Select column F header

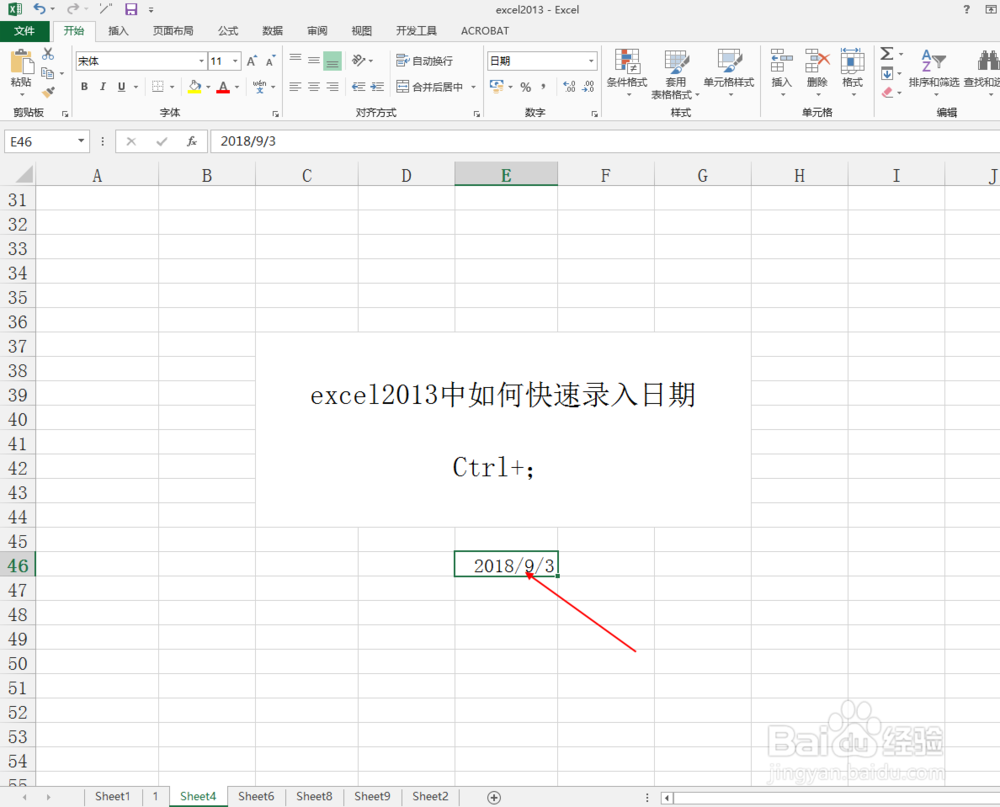pos(606,175)
